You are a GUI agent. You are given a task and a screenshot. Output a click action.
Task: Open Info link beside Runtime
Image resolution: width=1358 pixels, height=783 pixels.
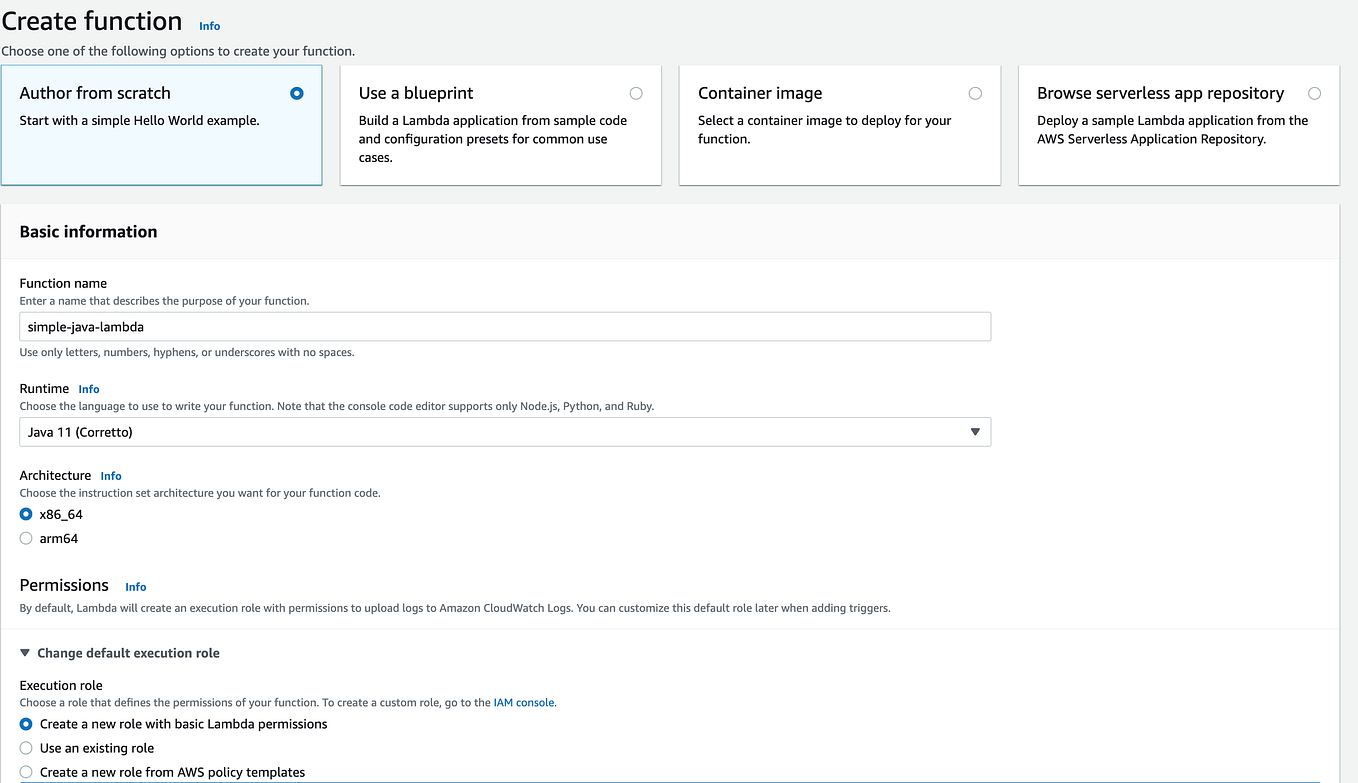click(x=89, y=389)
